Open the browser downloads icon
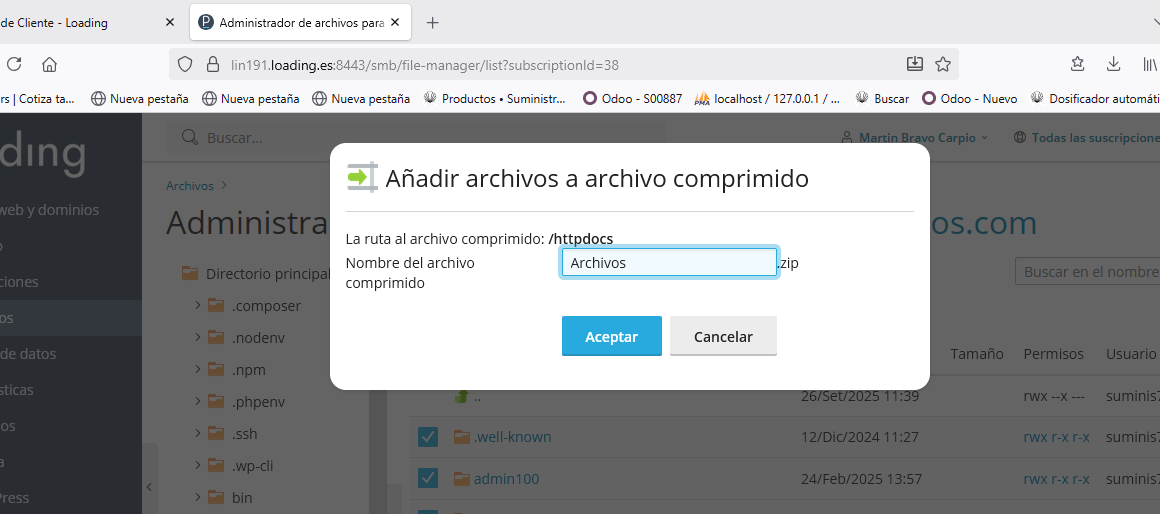1160x514 pixels. tap(1113, 64)
